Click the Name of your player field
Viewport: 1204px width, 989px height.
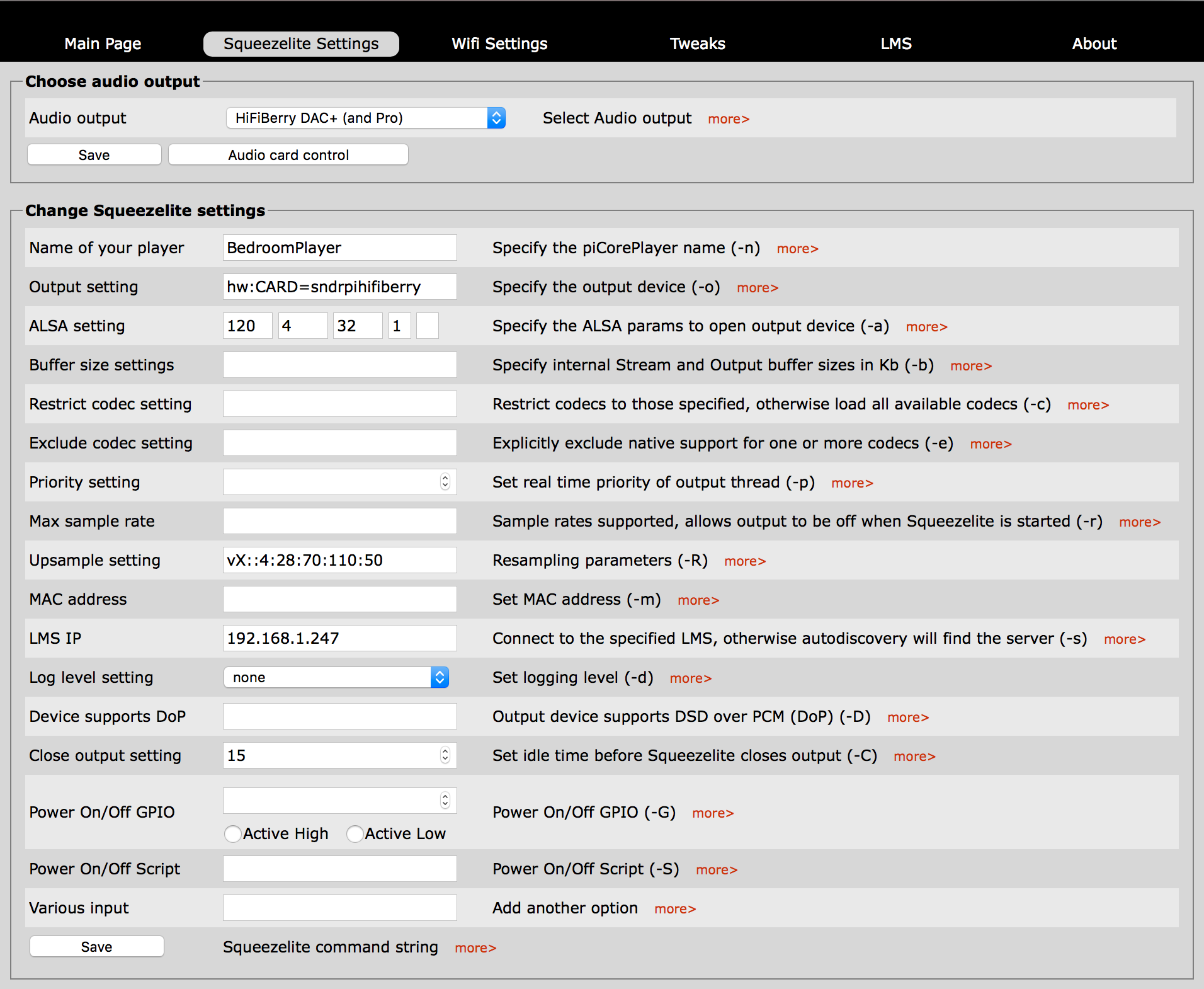click(x=340, y=248)
